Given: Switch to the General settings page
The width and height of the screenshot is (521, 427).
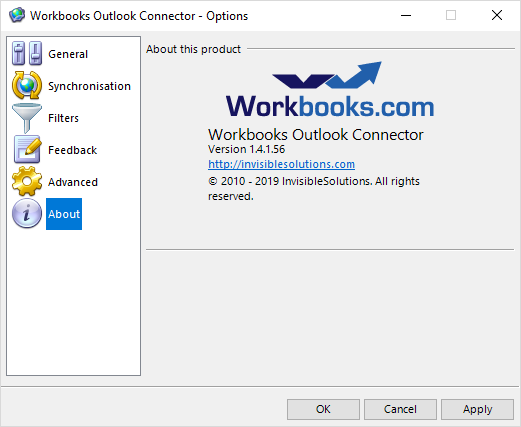Looking at the screenshot, I should click(x=68, y=54).
